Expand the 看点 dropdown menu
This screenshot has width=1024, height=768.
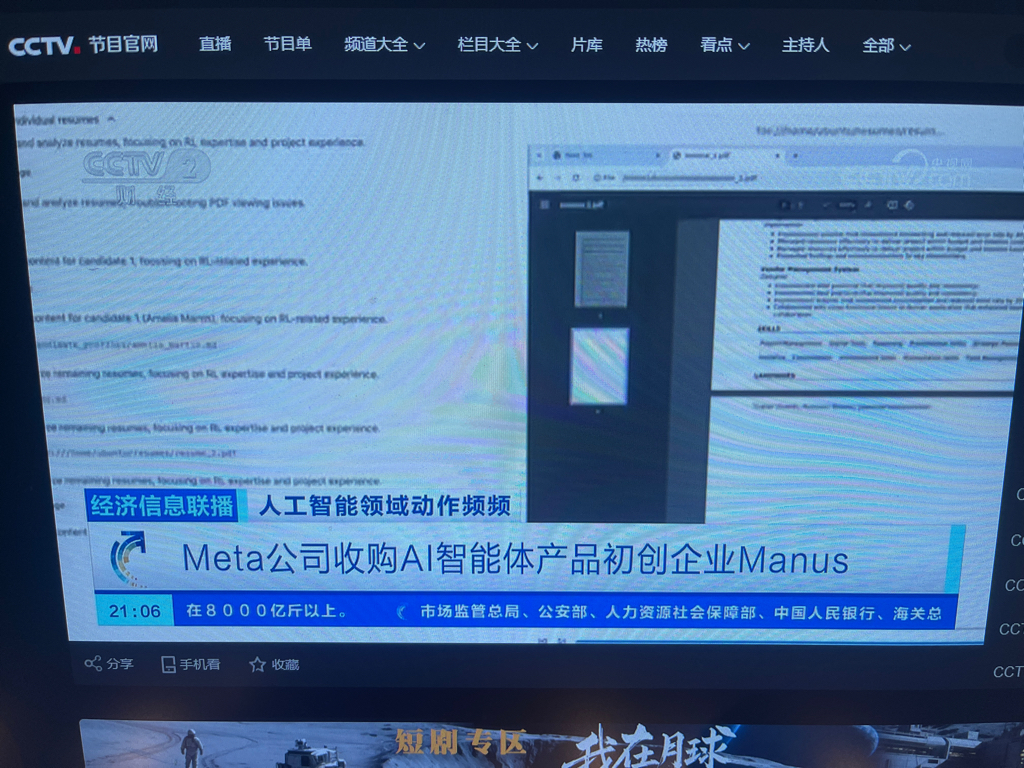tap(725, 44)
